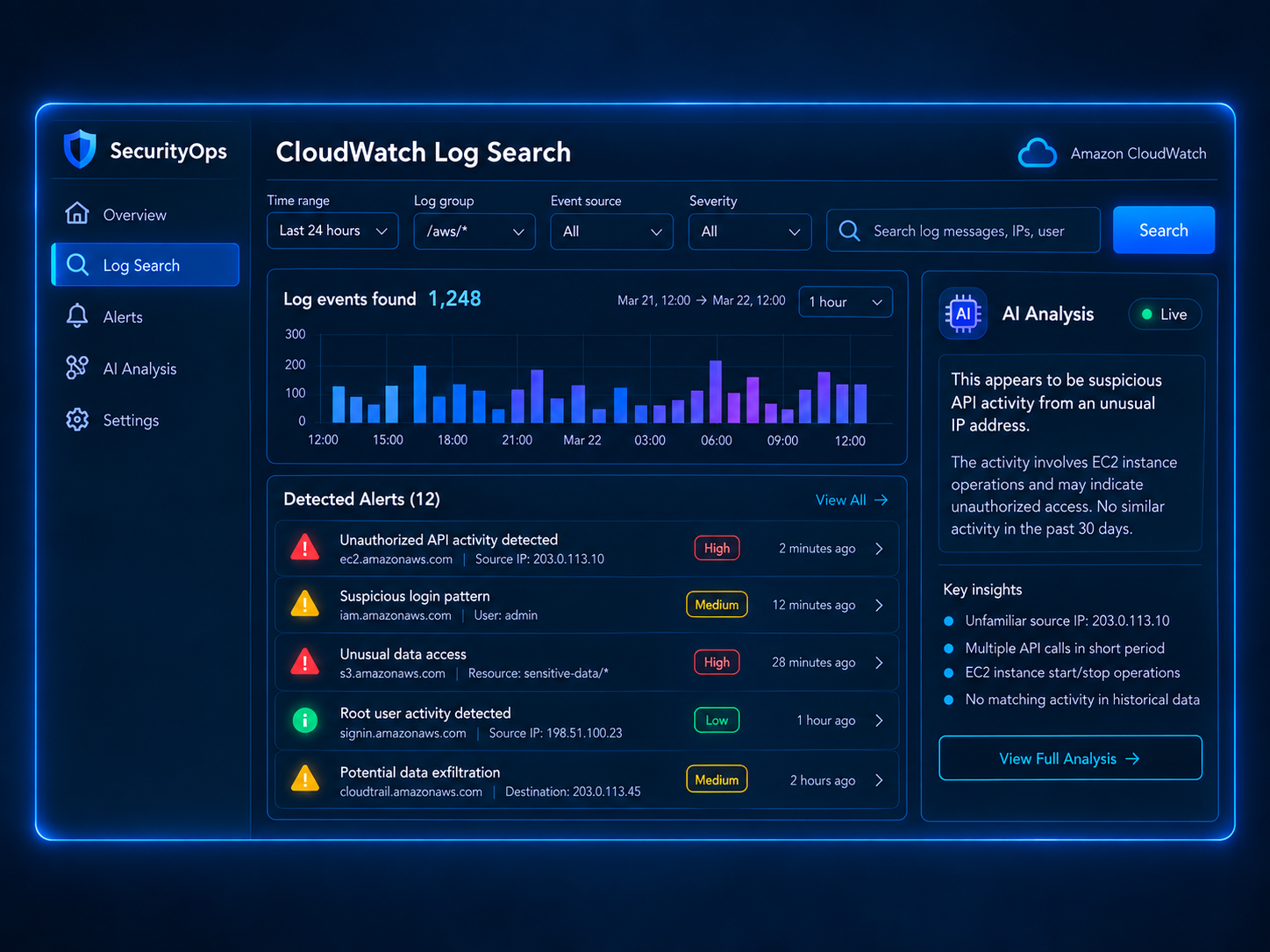Open AI Analysis in sidebar
The width and height of the screenshot is (1270, 952).
click(145, 368)
